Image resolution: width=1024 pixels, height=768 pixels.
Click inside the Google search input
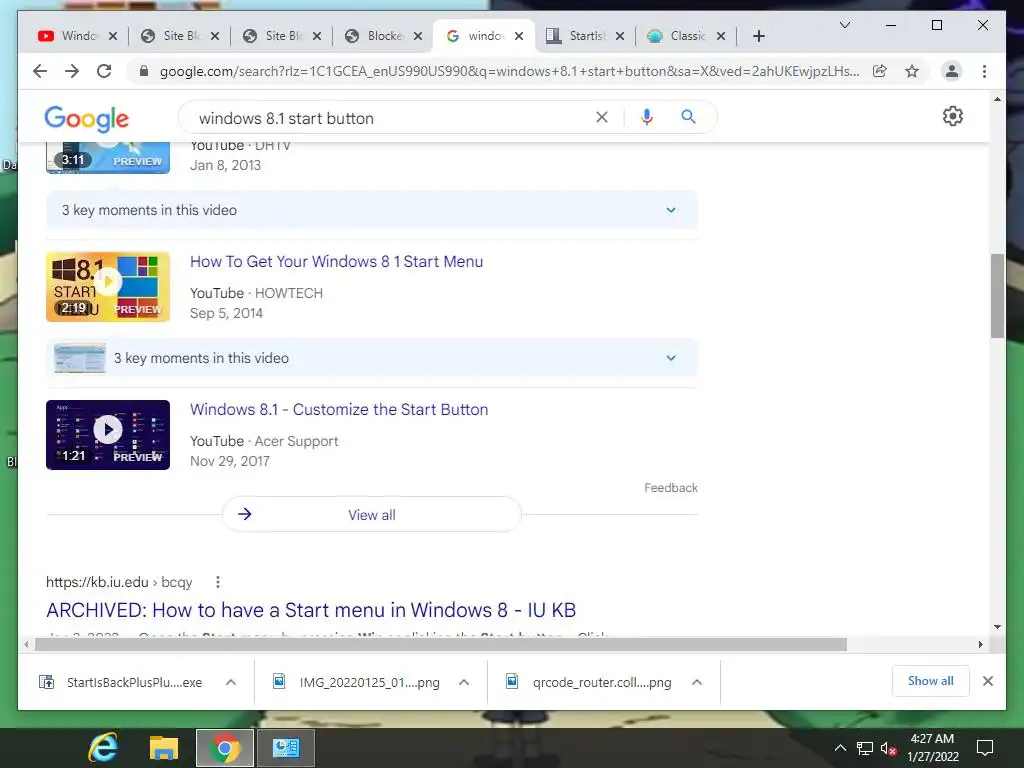point(392,118)
